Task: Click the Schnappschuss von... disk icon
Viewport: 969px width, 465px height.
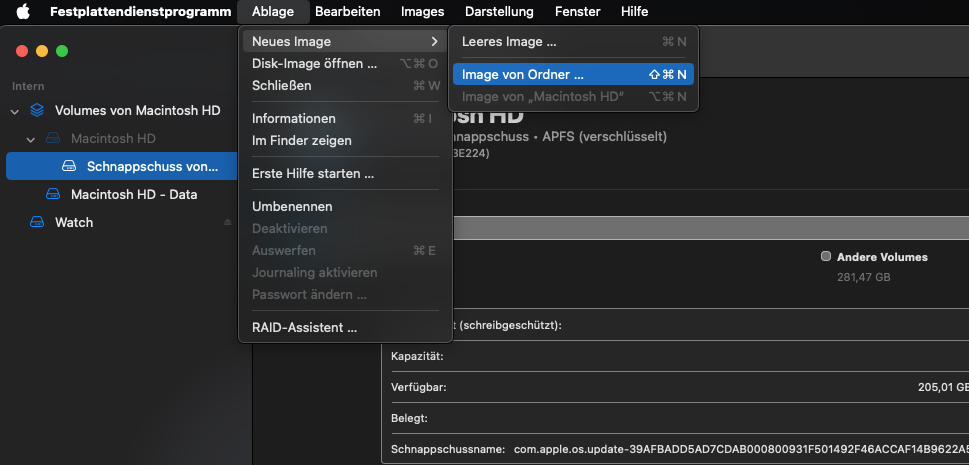Action: coord(69,166)
